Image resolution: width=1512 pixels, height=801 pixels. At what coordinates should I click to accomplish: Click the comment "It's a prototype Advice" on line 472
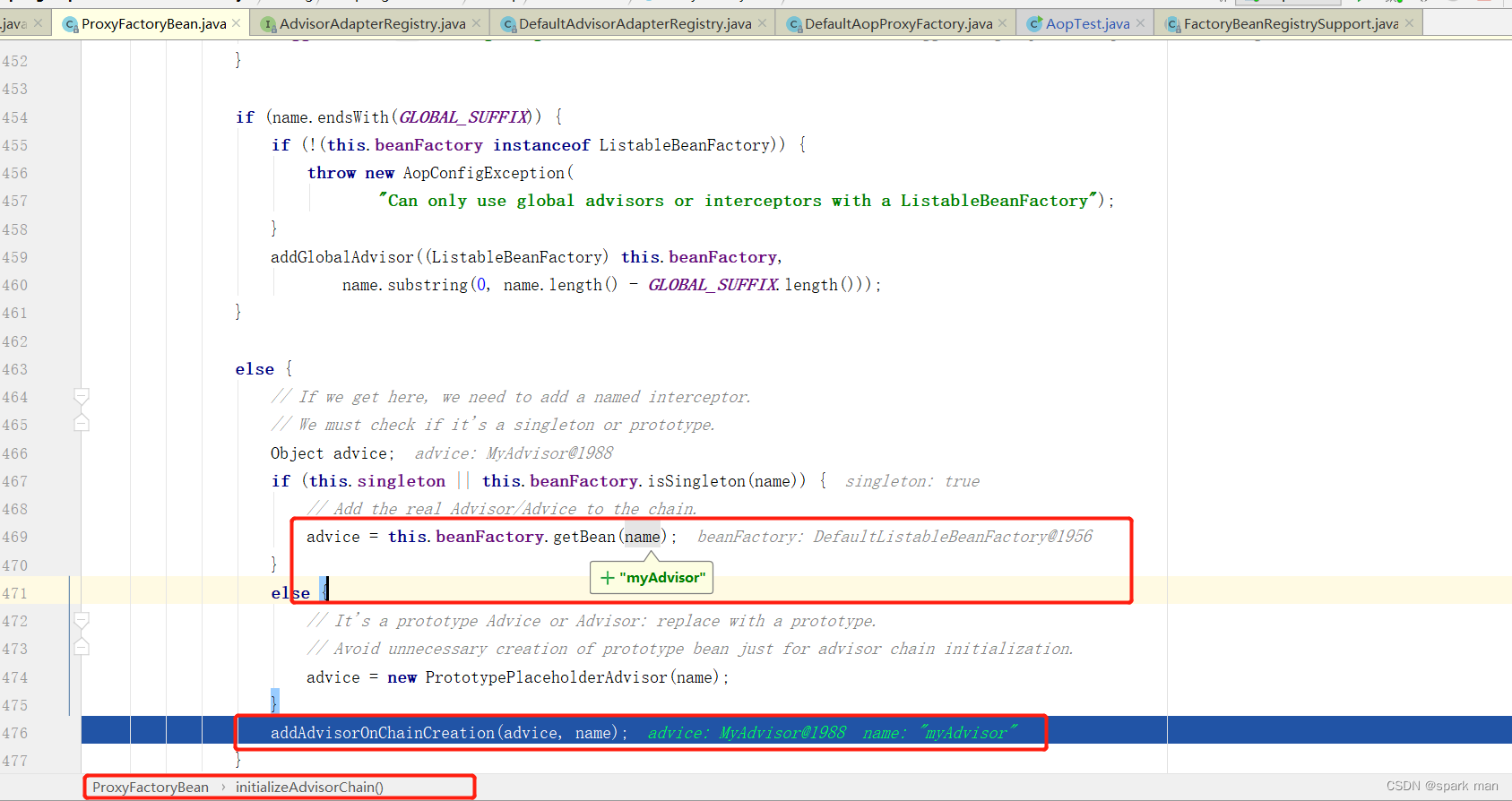[x=592, y=621]
